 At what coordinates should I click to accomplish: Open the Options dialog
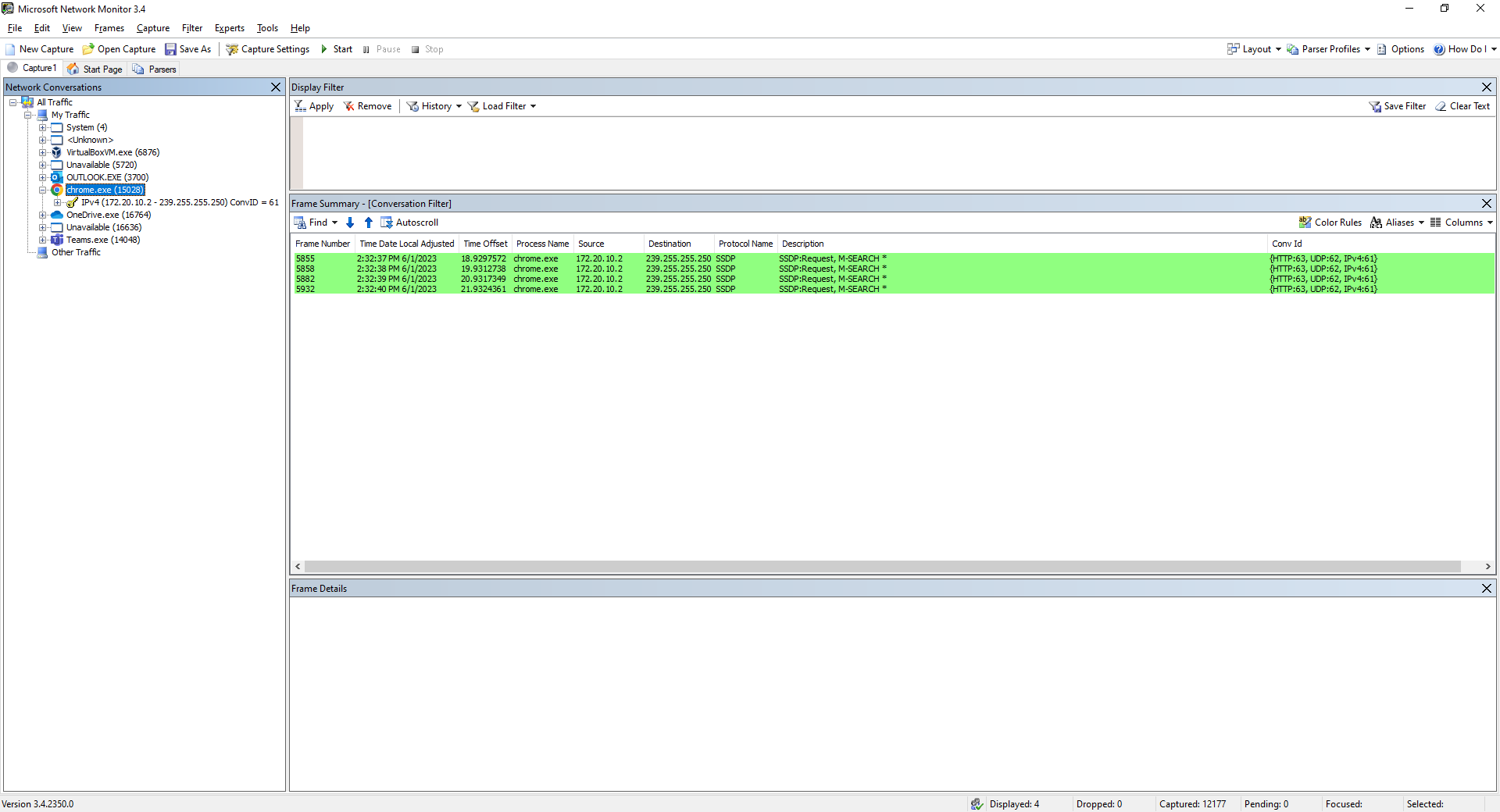coord(1402,48)
